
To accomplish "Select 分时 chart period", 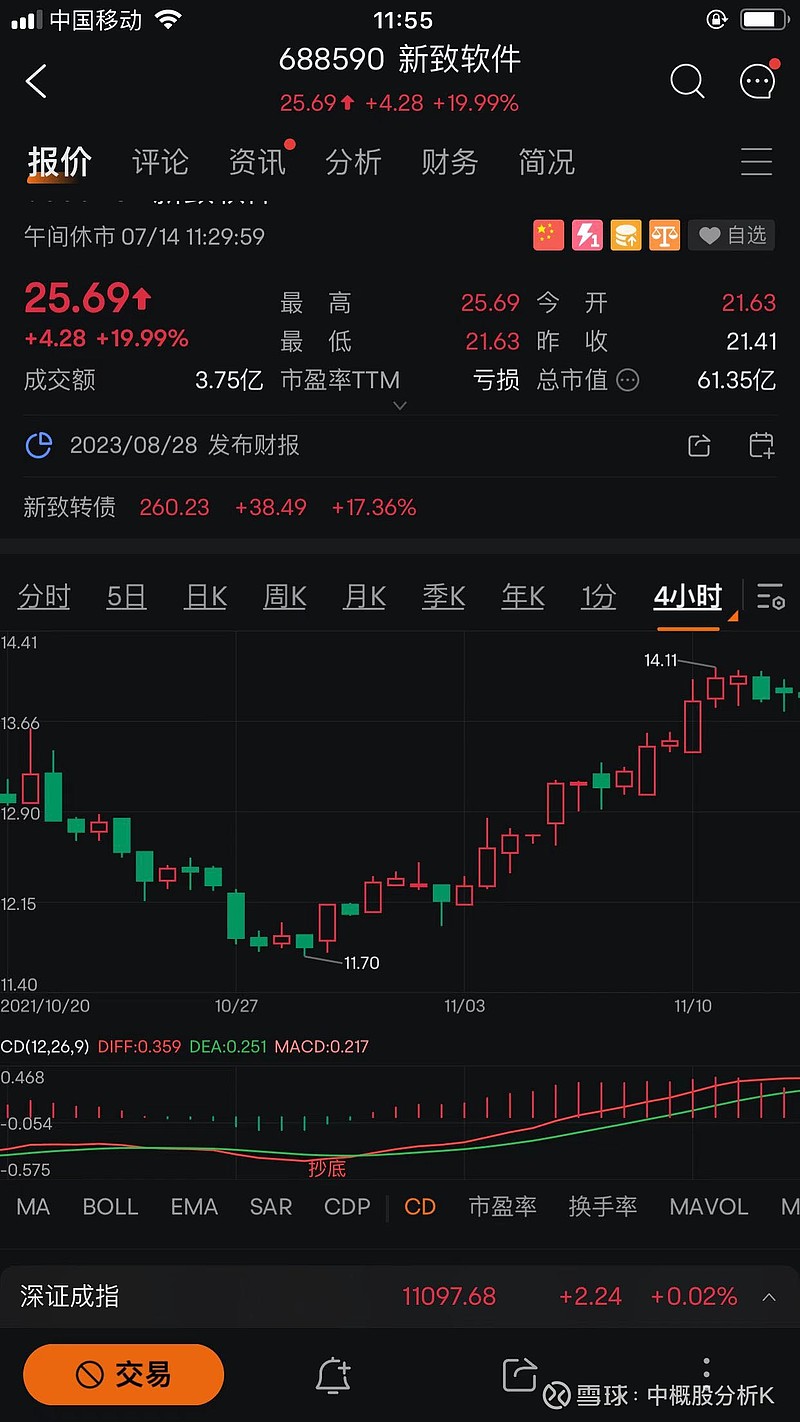I will pos(44,597).
